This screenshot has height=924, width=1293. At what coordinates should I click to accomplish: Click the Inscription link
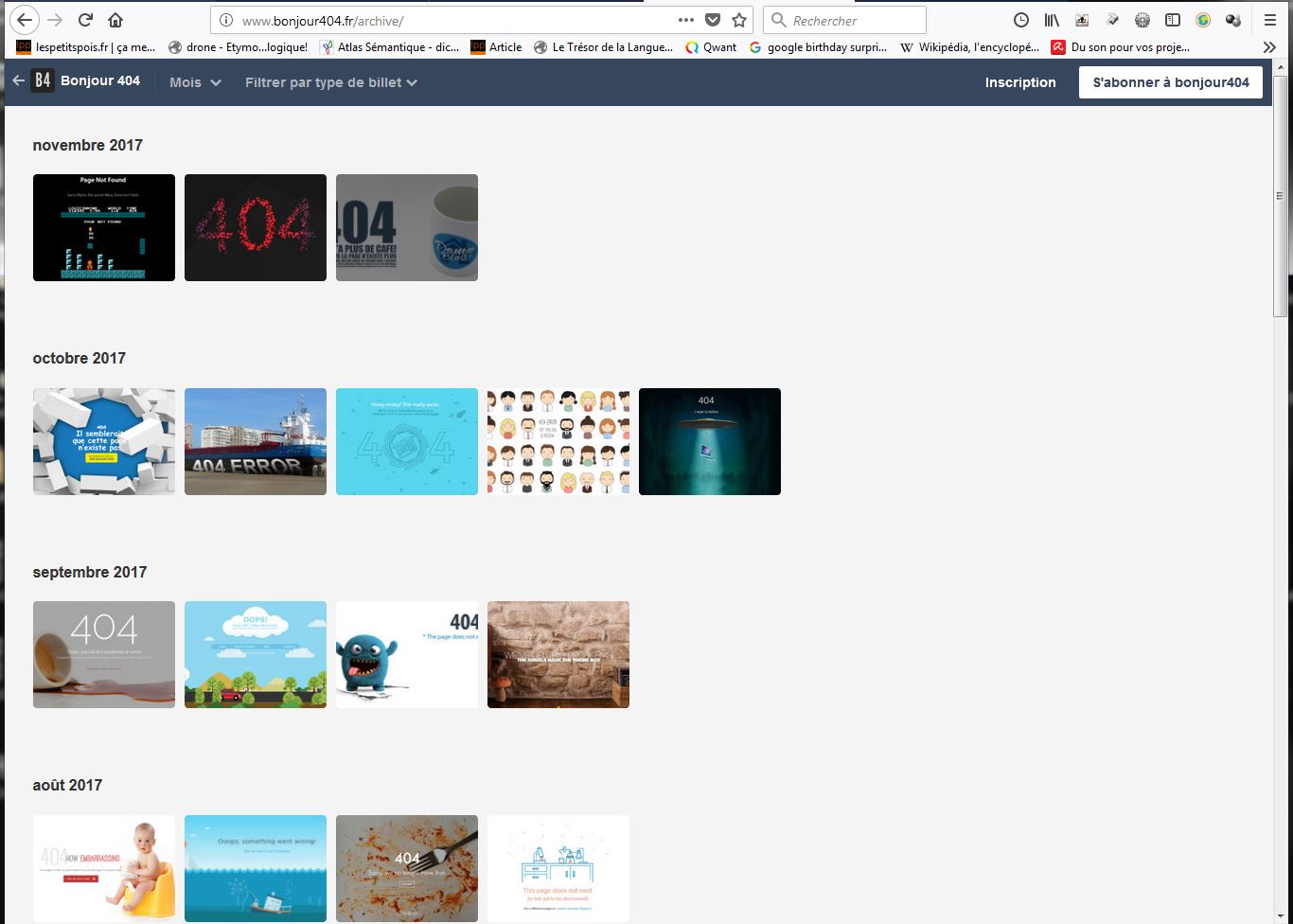click(x=1019, y=82)
